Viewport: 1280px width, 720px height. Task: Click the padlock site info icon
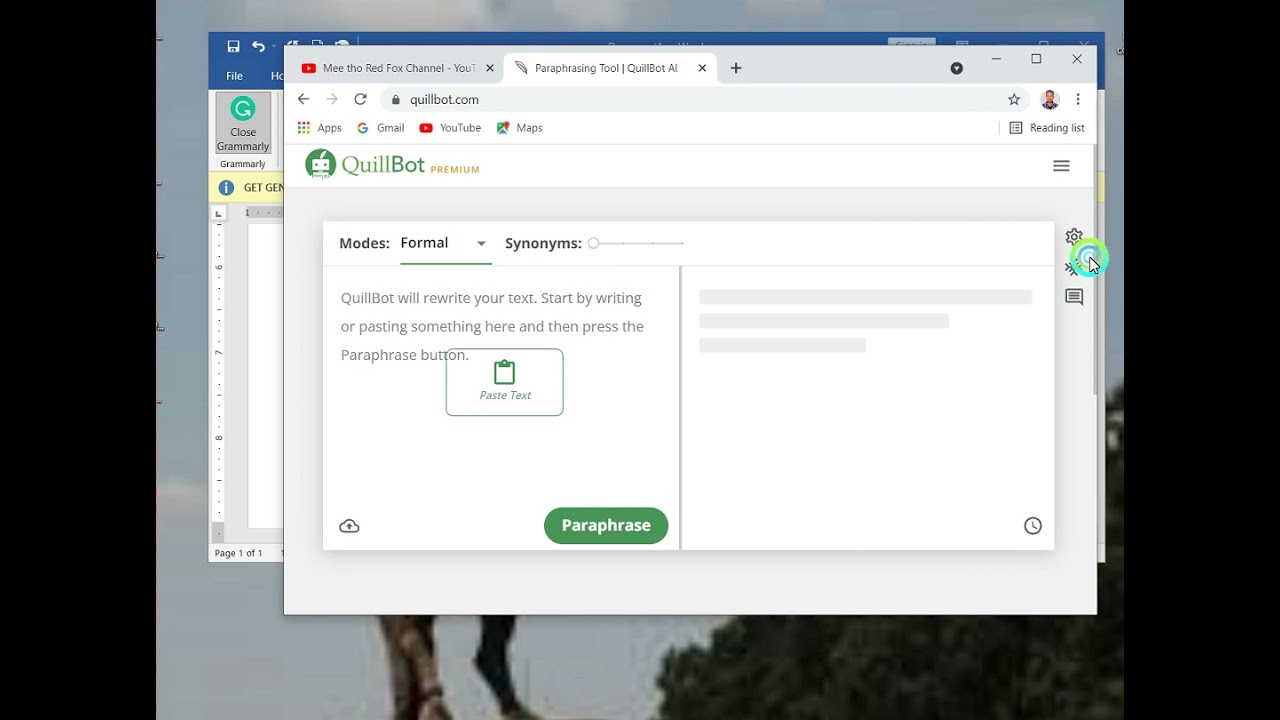tap(396, 99)
